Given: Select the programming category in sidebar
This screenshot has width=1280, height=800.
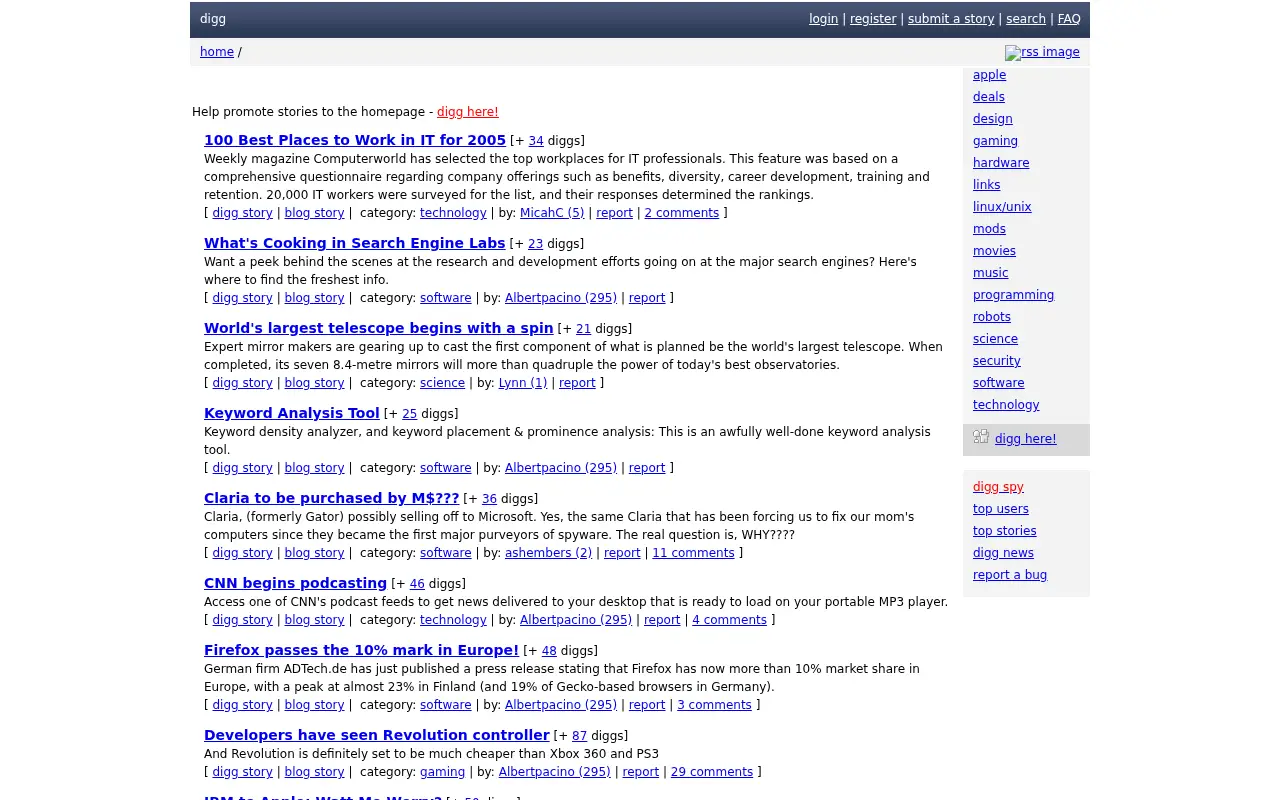Looking at the screenshot, I should [x=1014, y=295].
